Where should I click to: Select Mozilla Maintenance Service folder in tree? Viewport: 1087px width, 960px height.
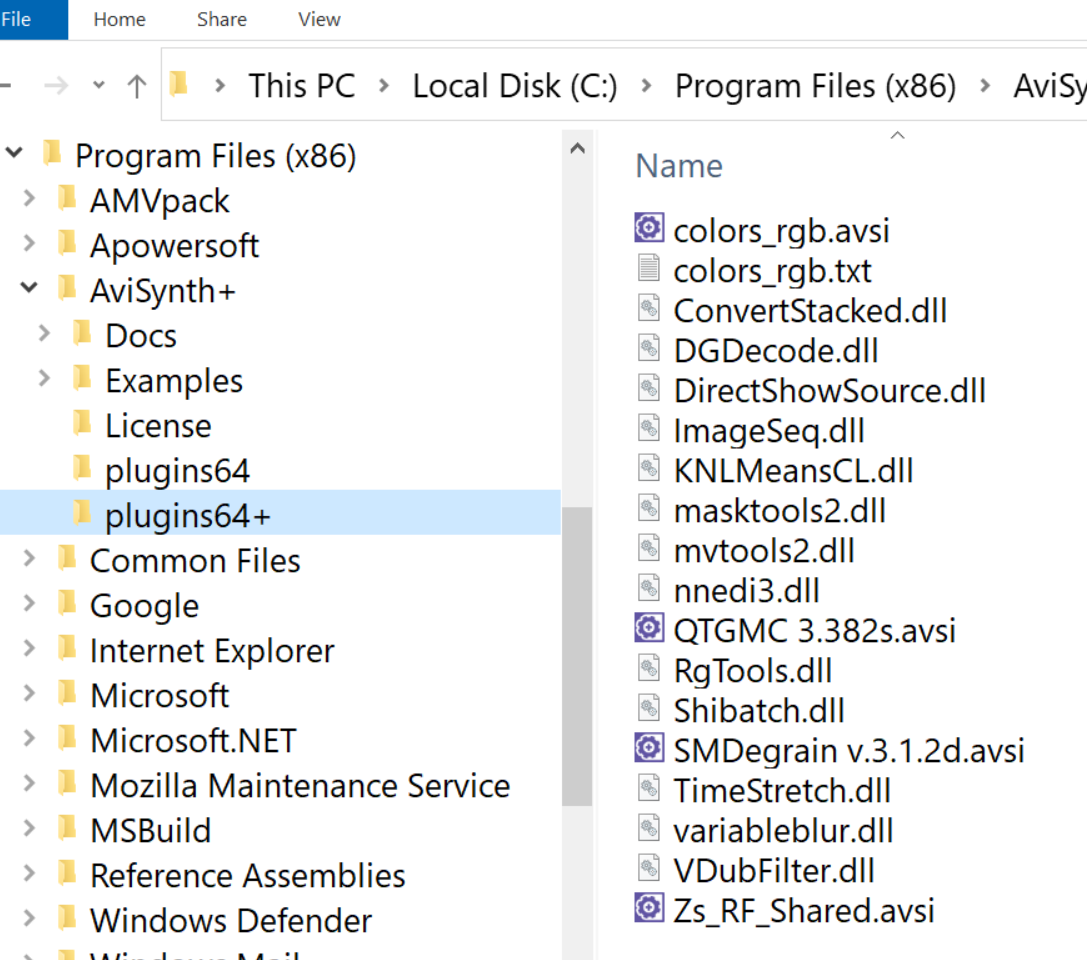click(300, 785)
